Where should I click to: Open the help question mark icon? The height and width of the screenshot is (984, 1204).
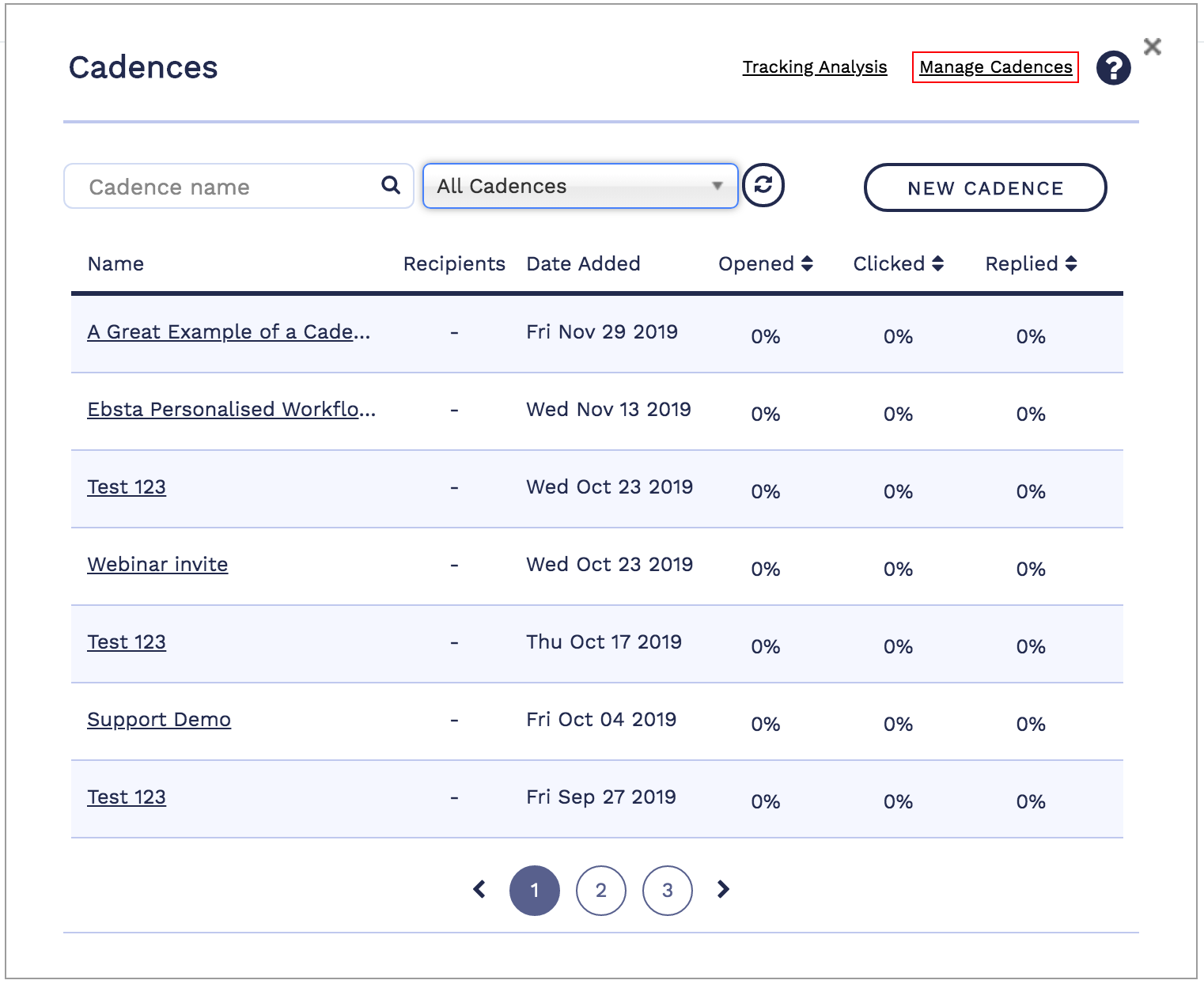(x=1113, y=68)
